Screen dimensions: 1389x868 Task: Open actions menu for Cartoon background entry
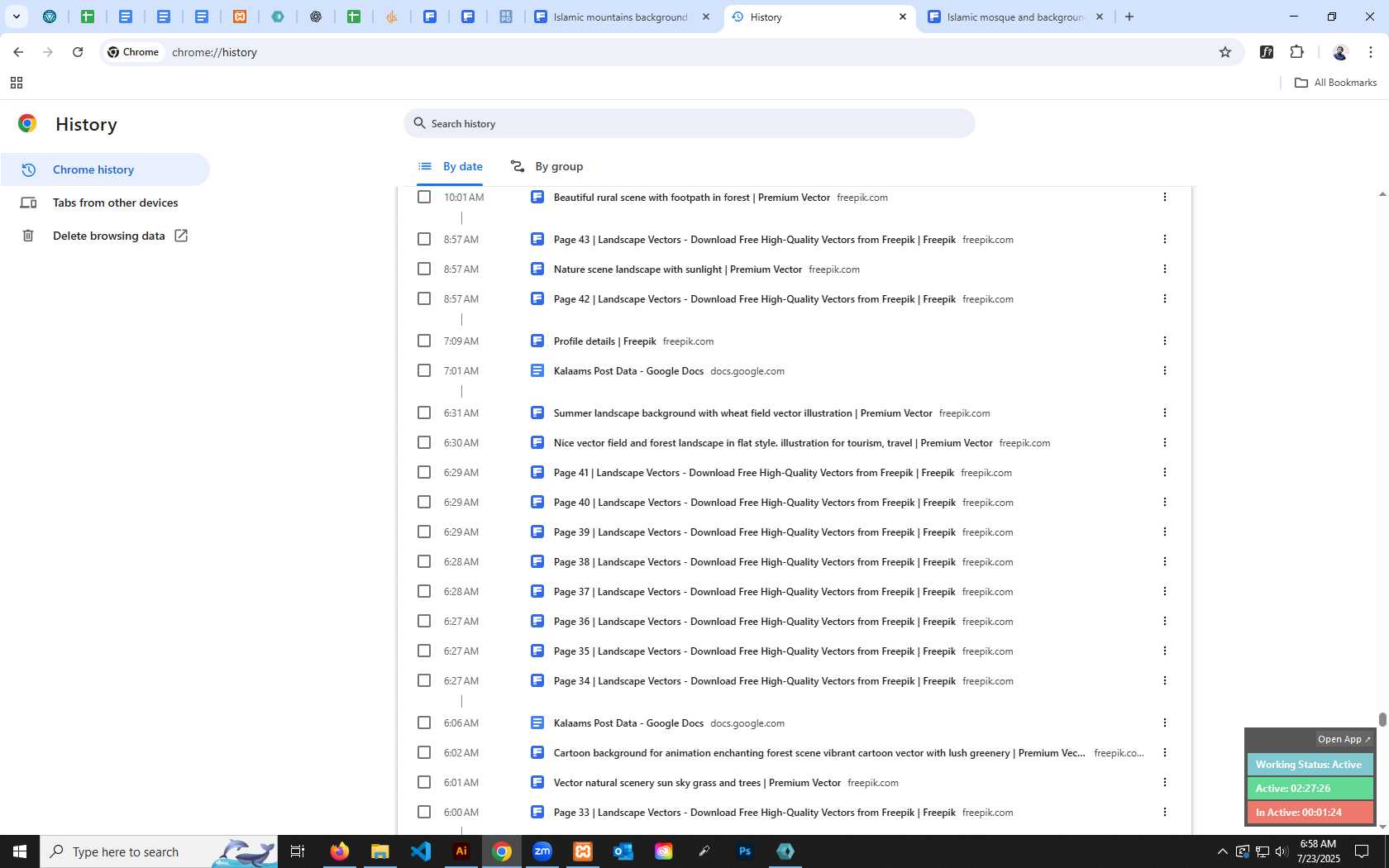click(x=1165, y=752)
